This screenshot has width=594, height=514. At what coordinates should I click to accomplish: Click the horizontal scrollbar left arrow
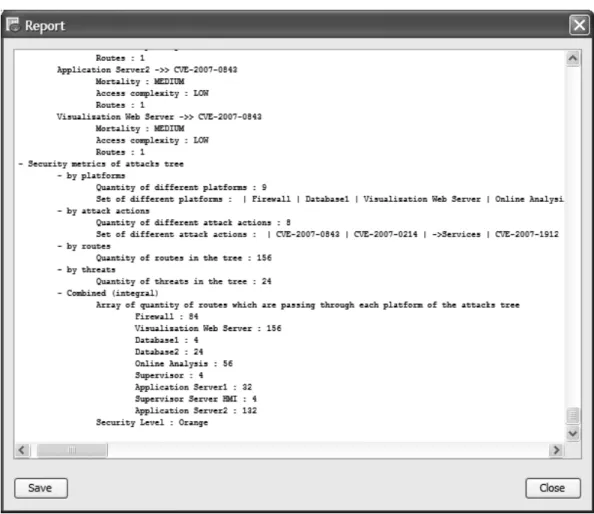(x=22, y=450)
